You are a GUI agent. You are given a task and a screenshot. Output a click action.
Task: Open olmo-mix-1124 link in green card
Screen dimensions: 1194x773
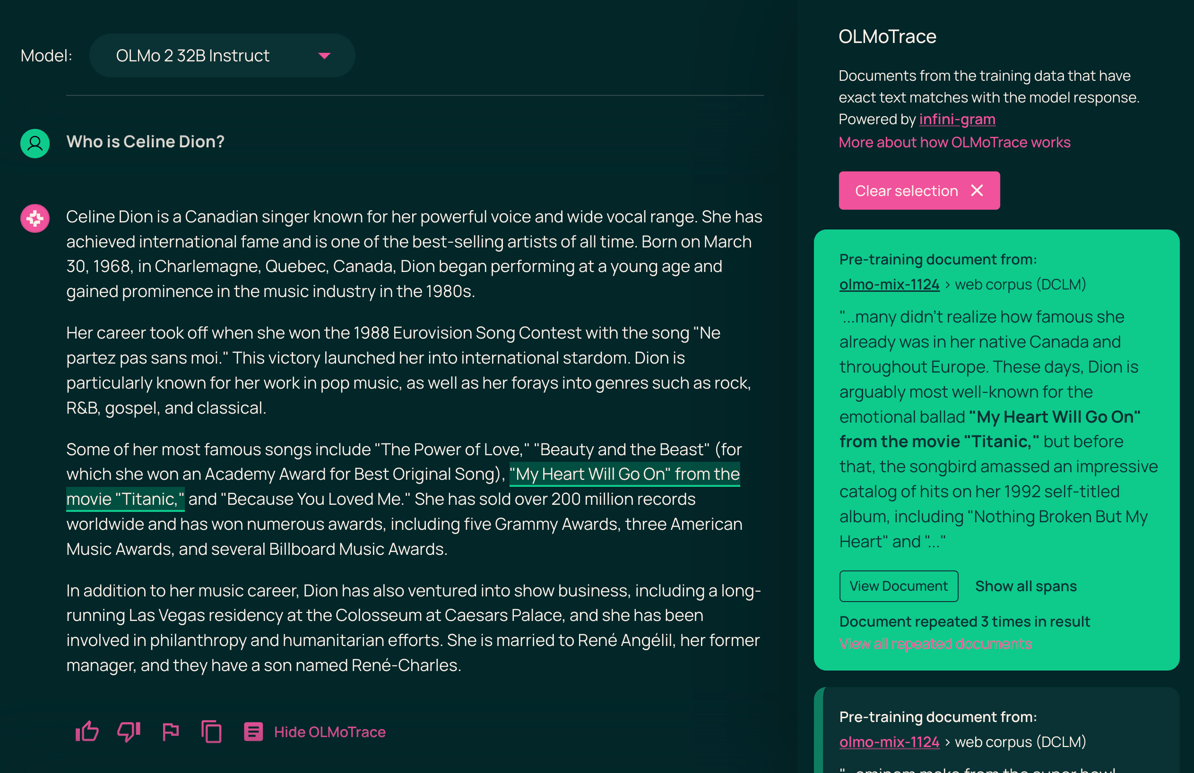[889, 284]
